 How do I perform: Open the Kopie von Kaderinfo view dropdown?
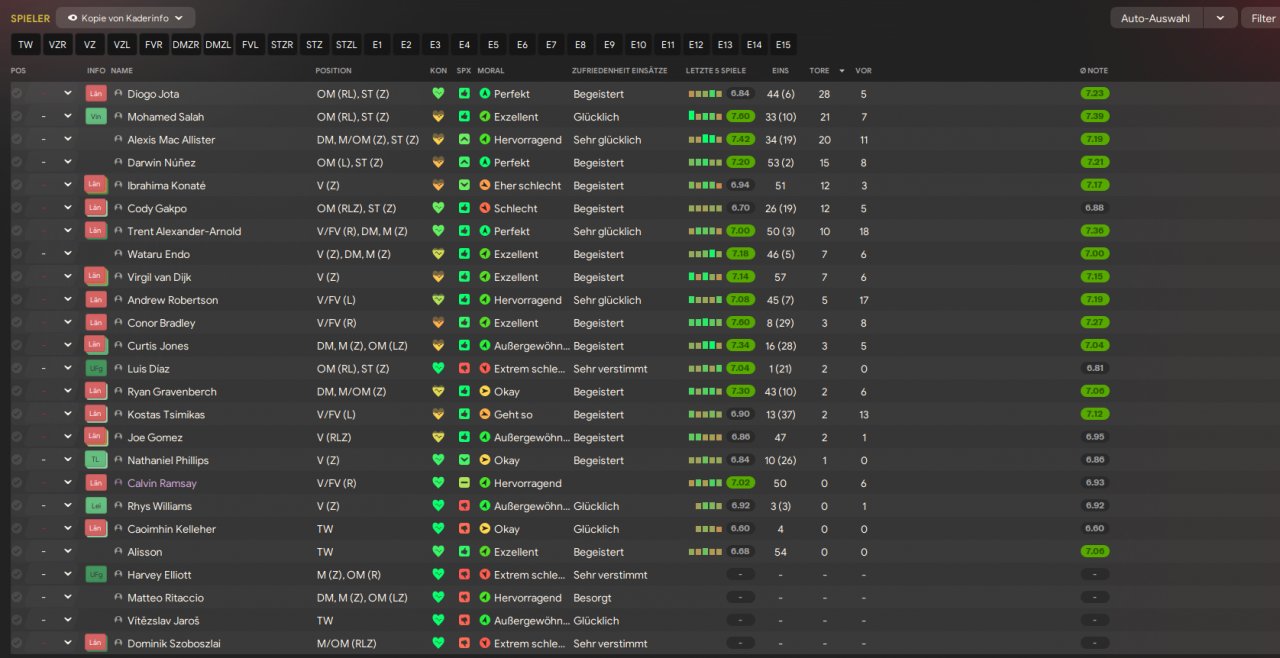pyautogui.click(x=125, y=18)
